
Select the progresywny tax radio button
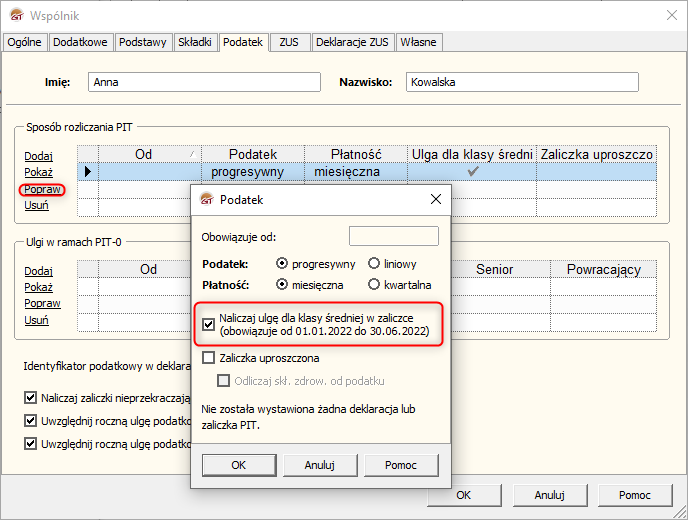click(282, 263)
